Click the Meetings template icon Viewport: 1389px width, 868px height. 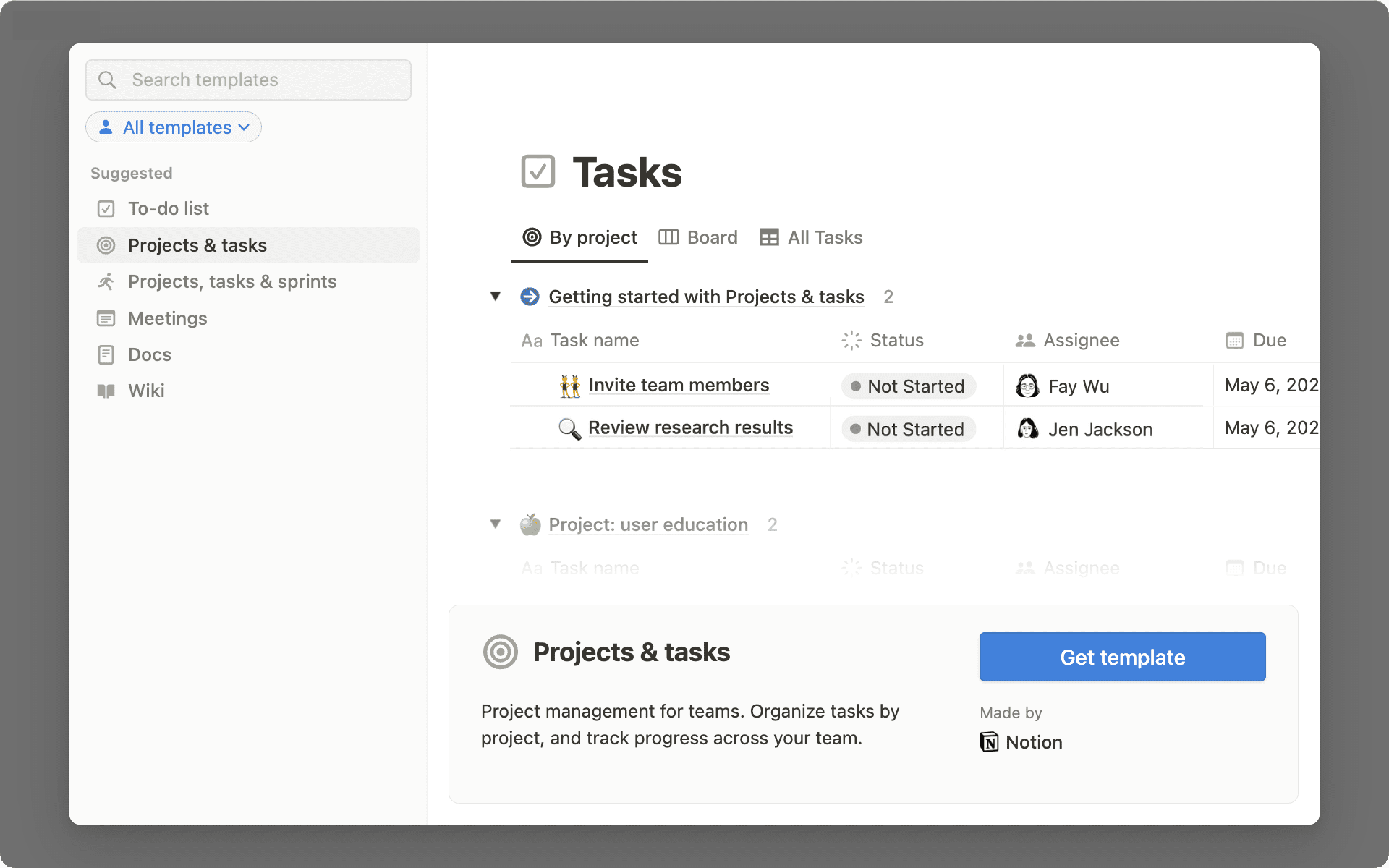[x=106, y=318]
